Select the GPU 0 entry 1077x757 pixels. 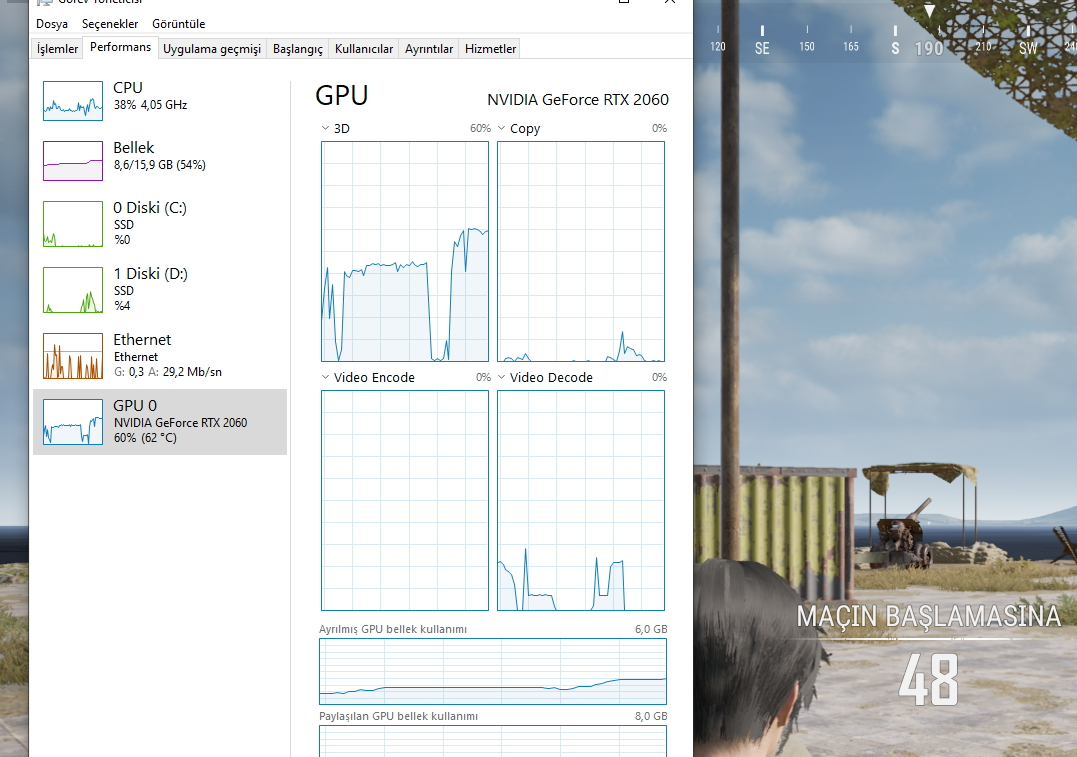160,422
